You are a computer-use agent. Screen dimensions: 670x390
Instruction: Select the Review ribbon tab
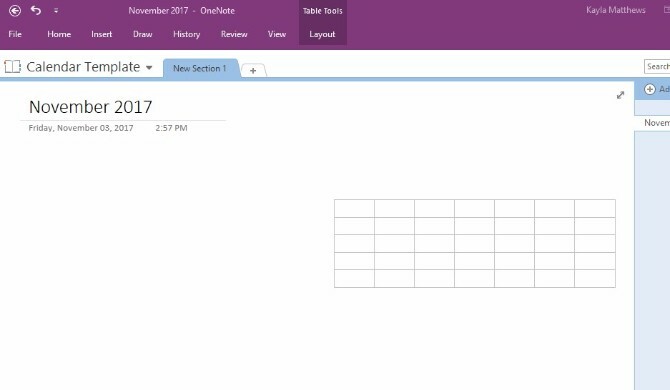pos(234,34)
